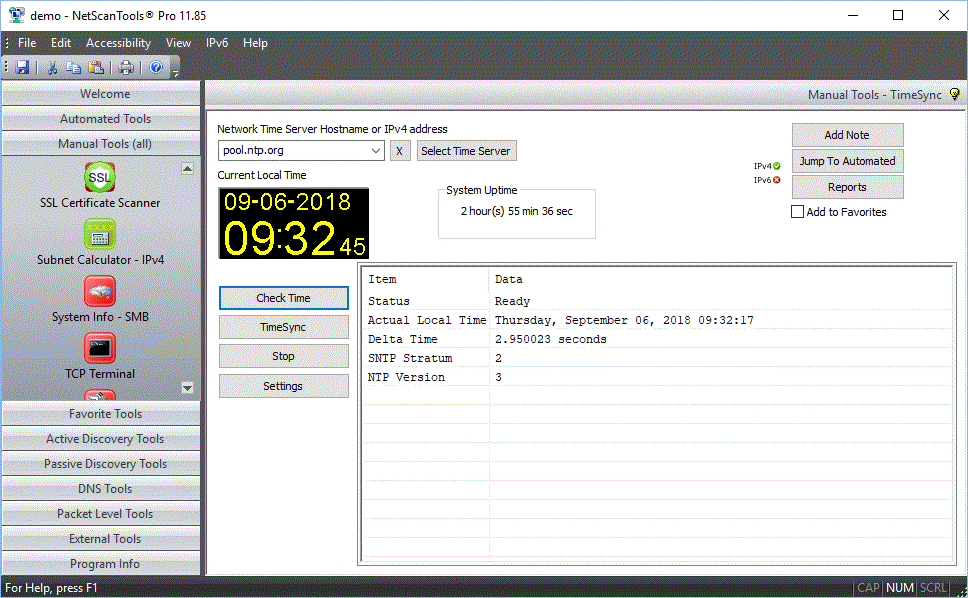The image size is (968, 598).
Task: Show the Program Info panel
Action: point(101,564)
